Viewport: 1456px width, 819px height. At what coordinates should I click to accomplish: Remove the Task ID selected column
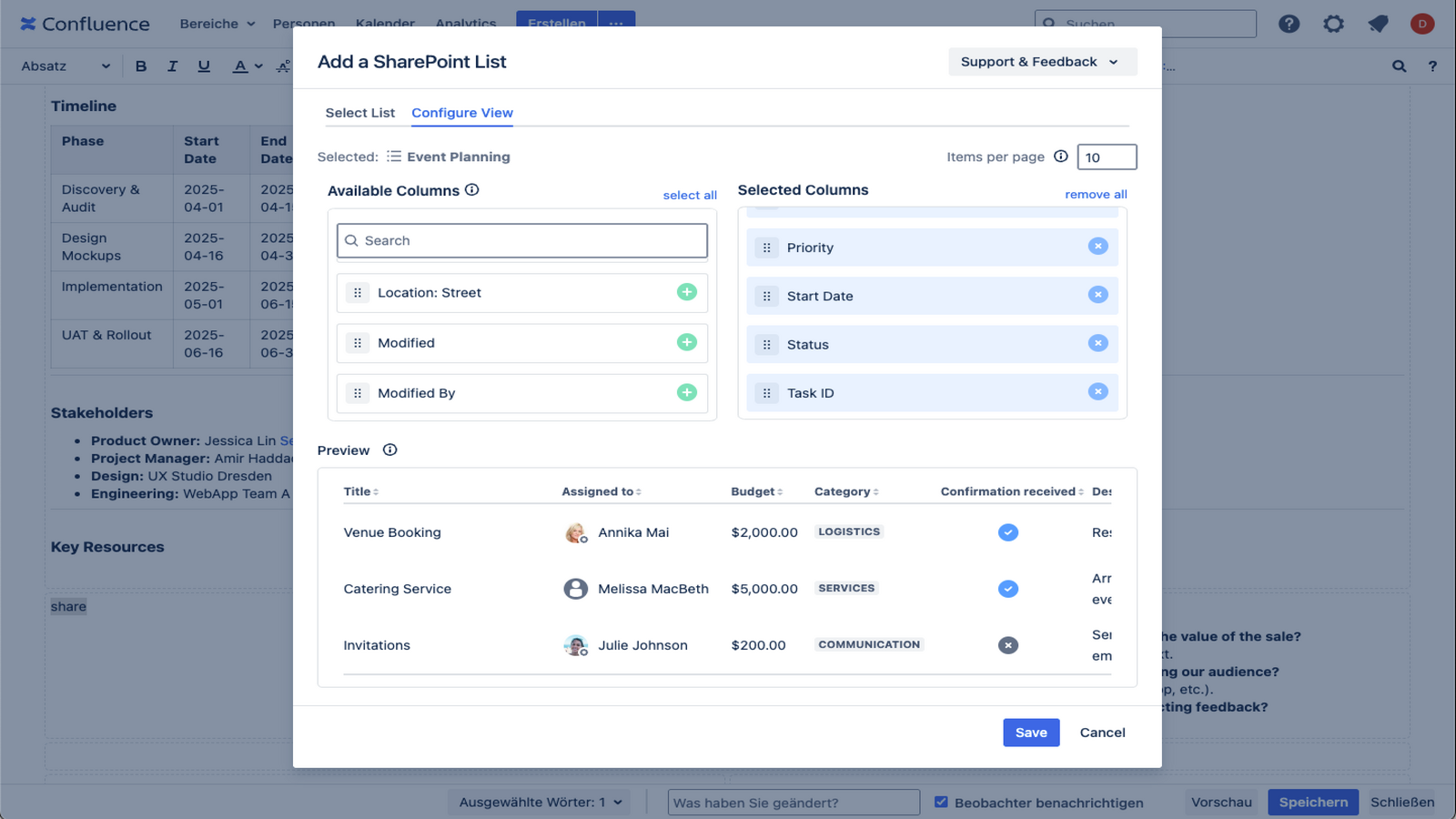1098,392
